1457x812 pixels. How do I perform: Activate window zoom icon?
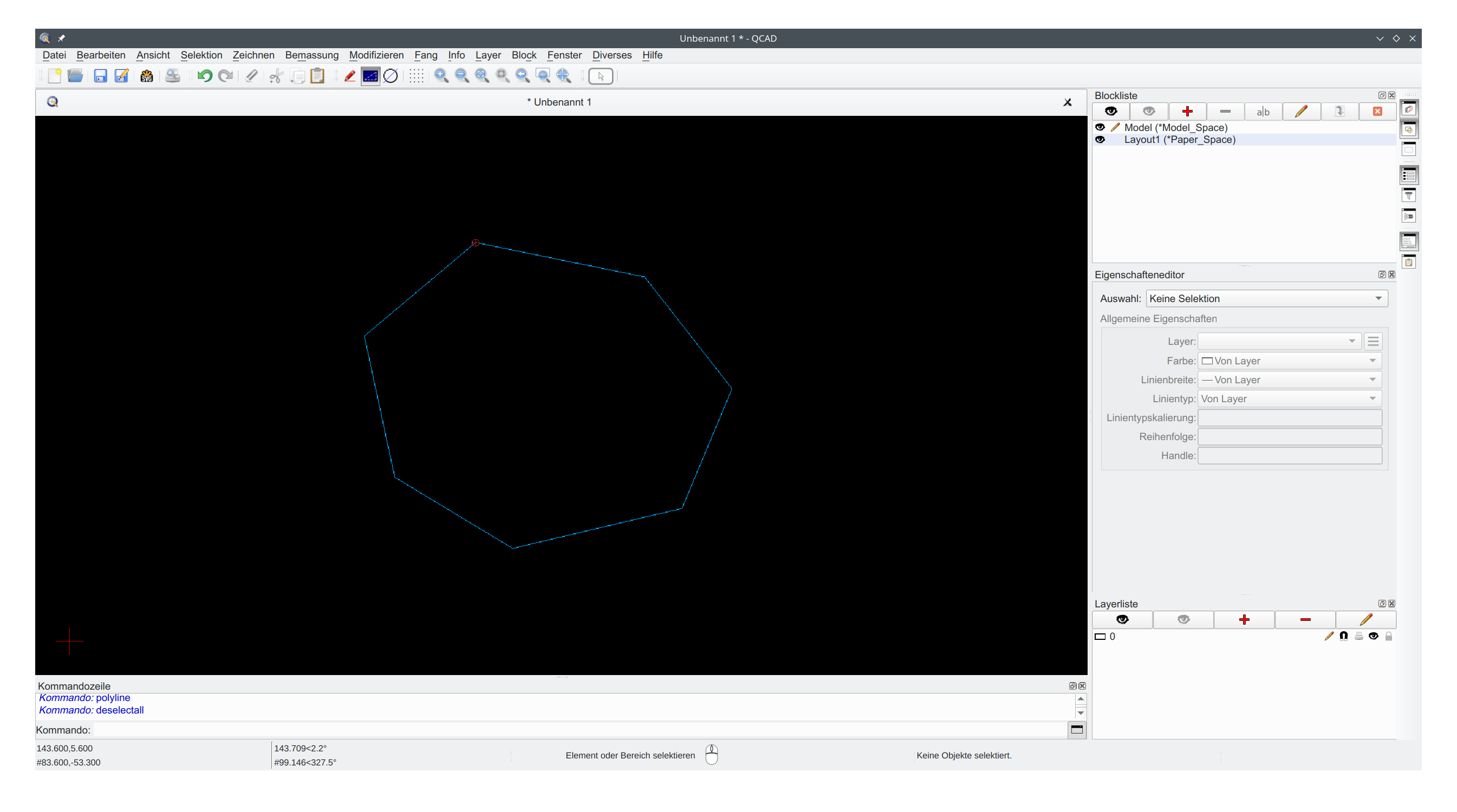(x=543, y=76)
